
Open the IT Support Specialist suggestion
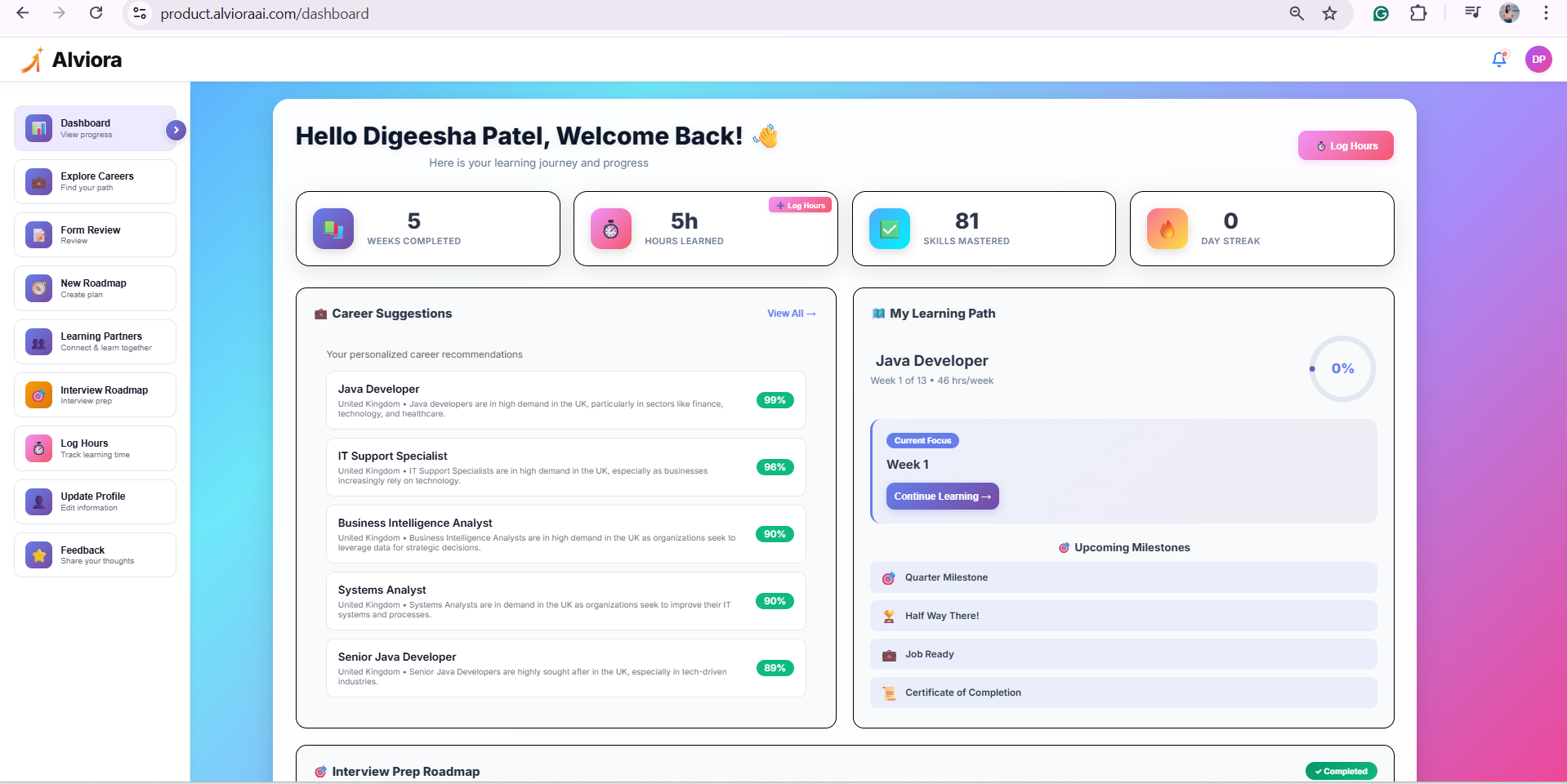point(566,467)
